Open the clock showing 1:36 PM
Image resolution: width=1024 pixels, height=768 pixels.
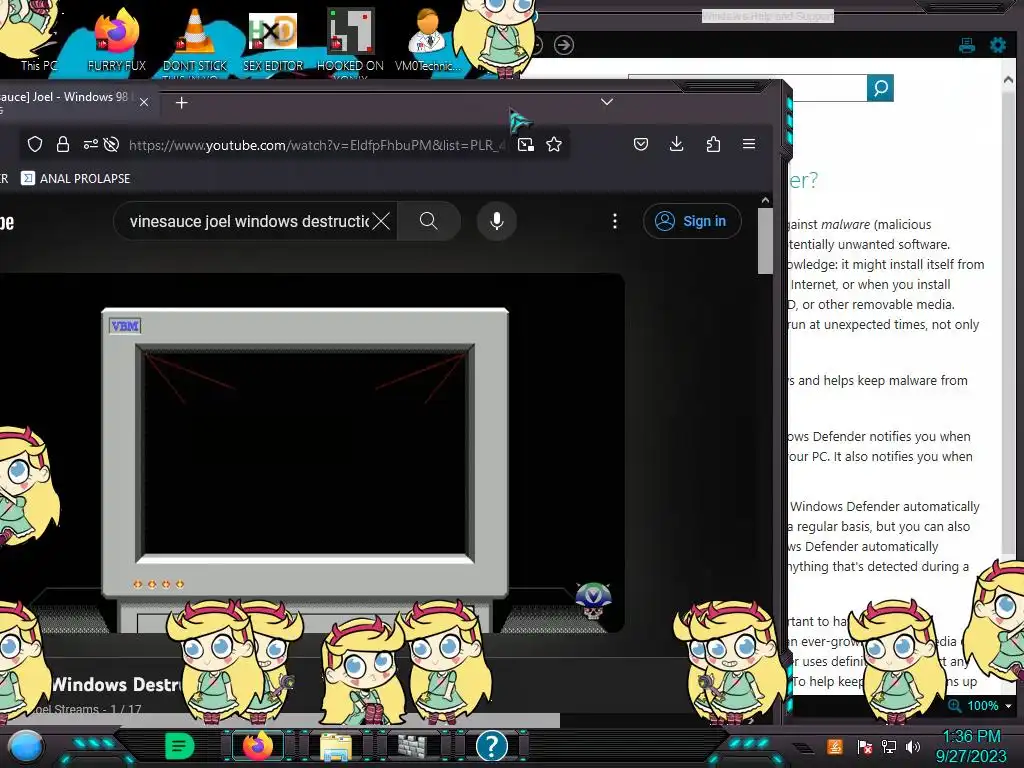(972, 746)
